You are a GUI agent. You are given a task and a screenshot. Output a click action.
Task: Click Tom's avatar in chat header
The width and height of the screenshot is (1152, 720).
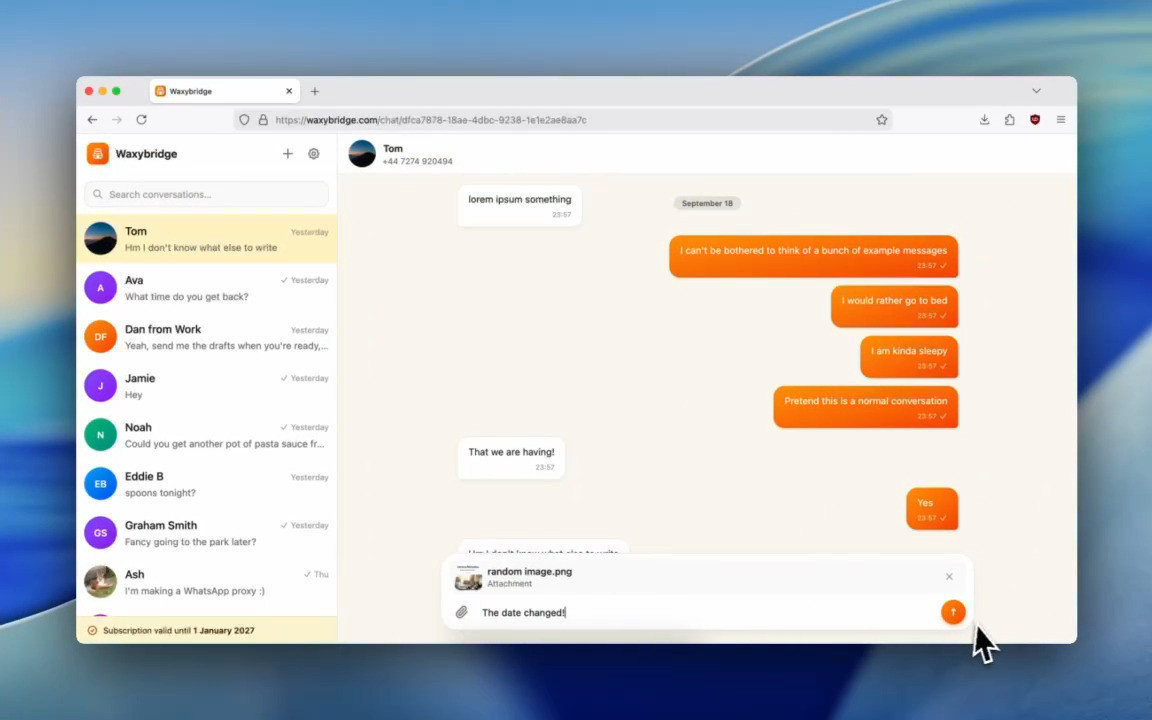[361, 154]
